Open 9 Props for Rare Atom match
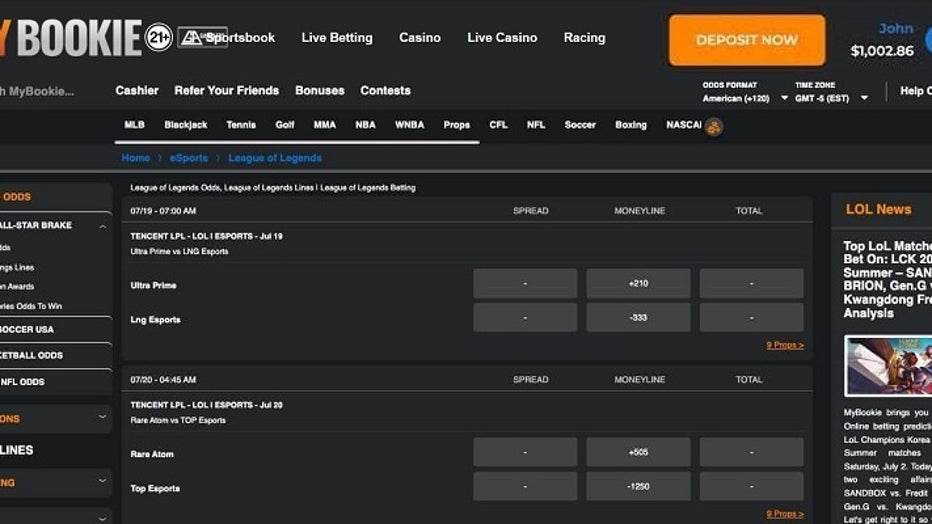 tap(785, 514)
